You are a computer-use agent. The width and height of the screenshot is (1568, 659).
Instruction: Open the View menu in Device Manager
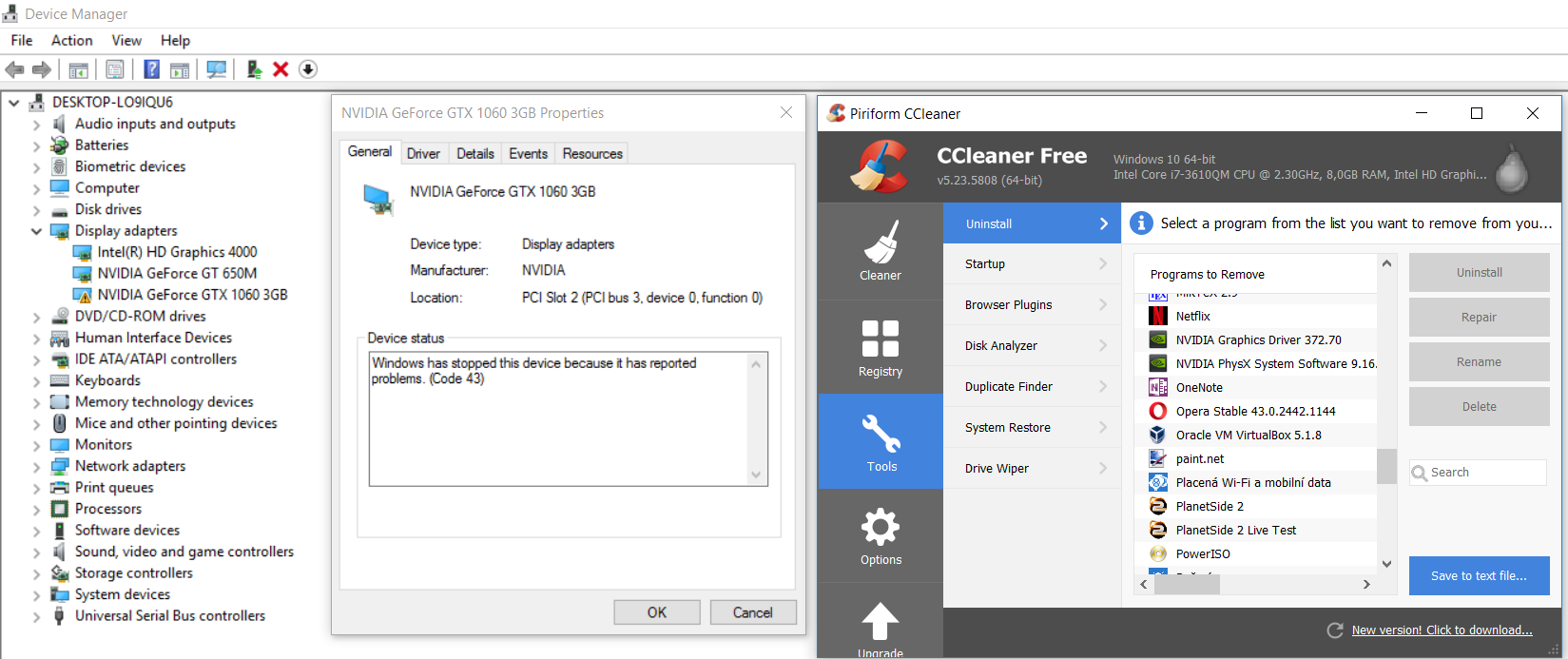click(x=126, y=40)
